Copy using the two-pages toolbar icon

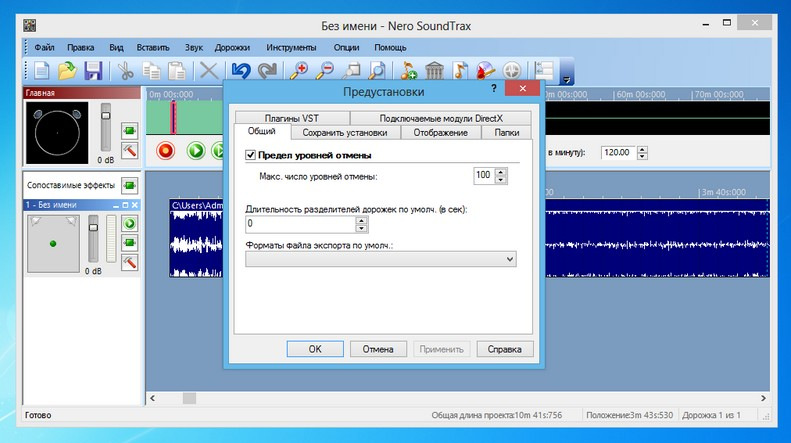tap(151, 71)
